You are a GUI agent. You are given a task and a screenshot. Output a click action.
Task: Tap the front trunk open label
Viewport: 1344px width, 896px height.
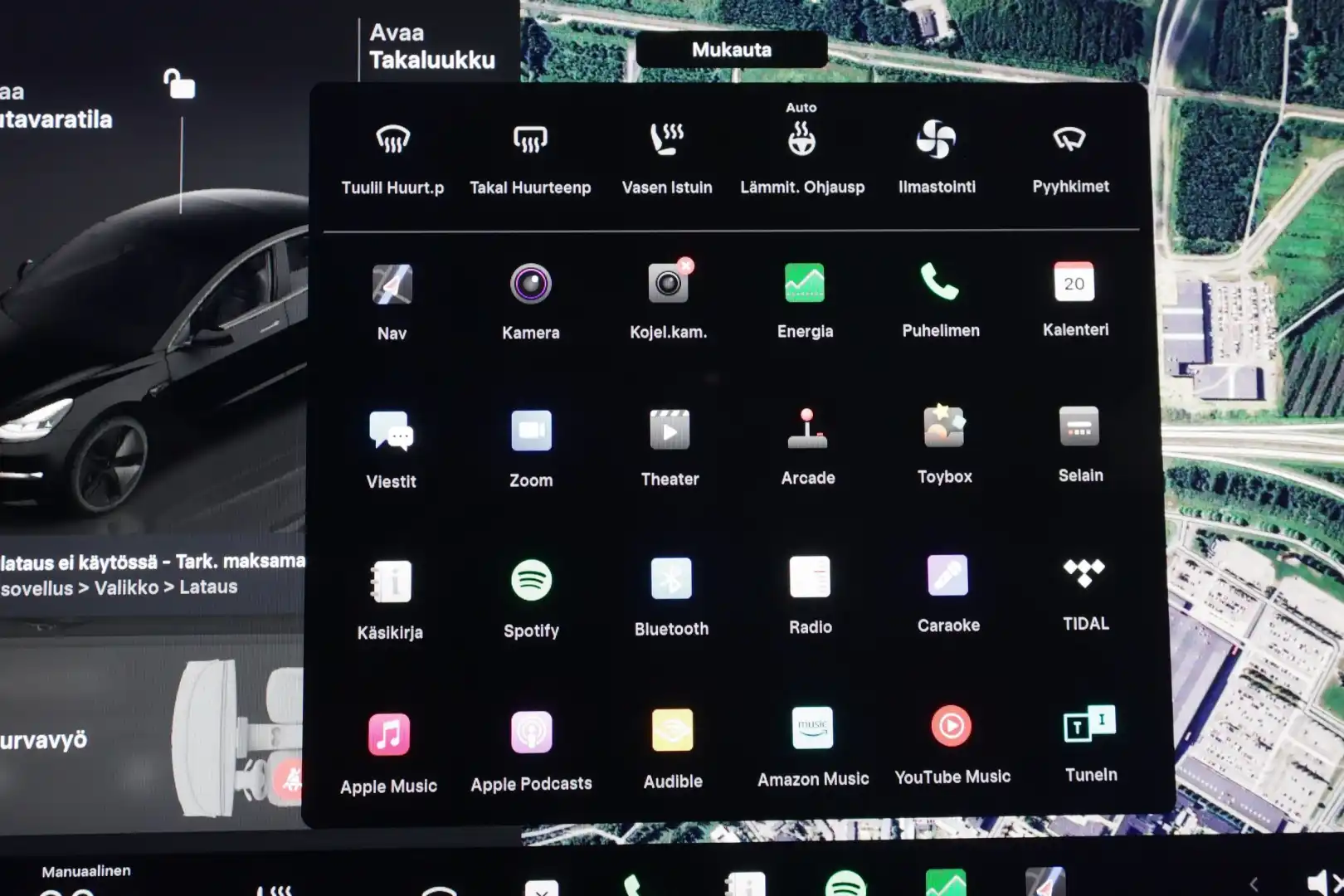point(55,105)
